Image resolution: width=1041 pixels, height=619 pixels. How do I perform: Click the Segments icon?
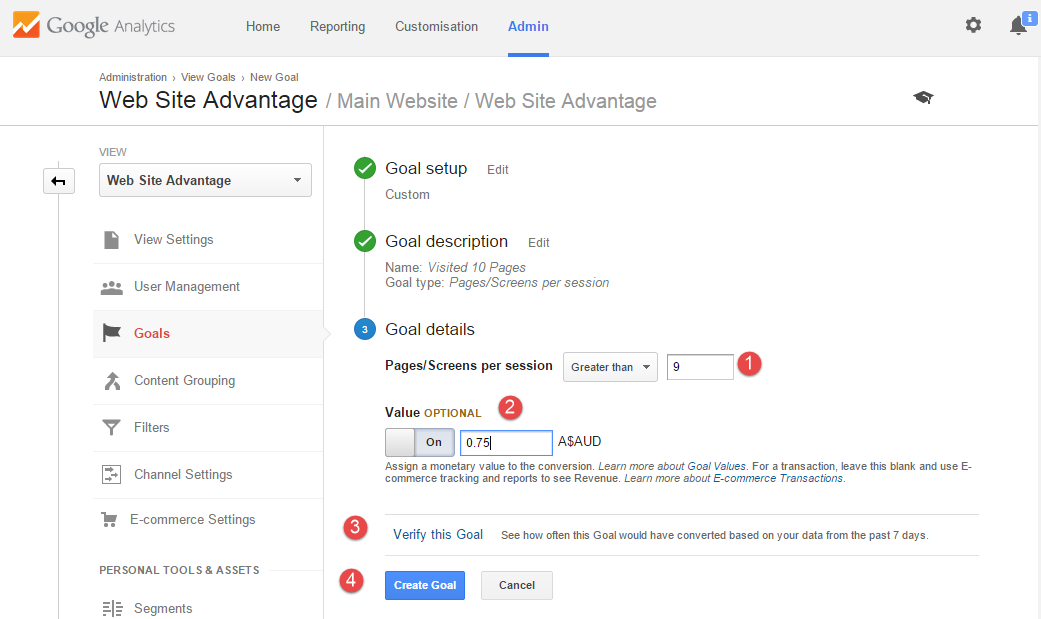pyautogui.click(x=112, y=608)
